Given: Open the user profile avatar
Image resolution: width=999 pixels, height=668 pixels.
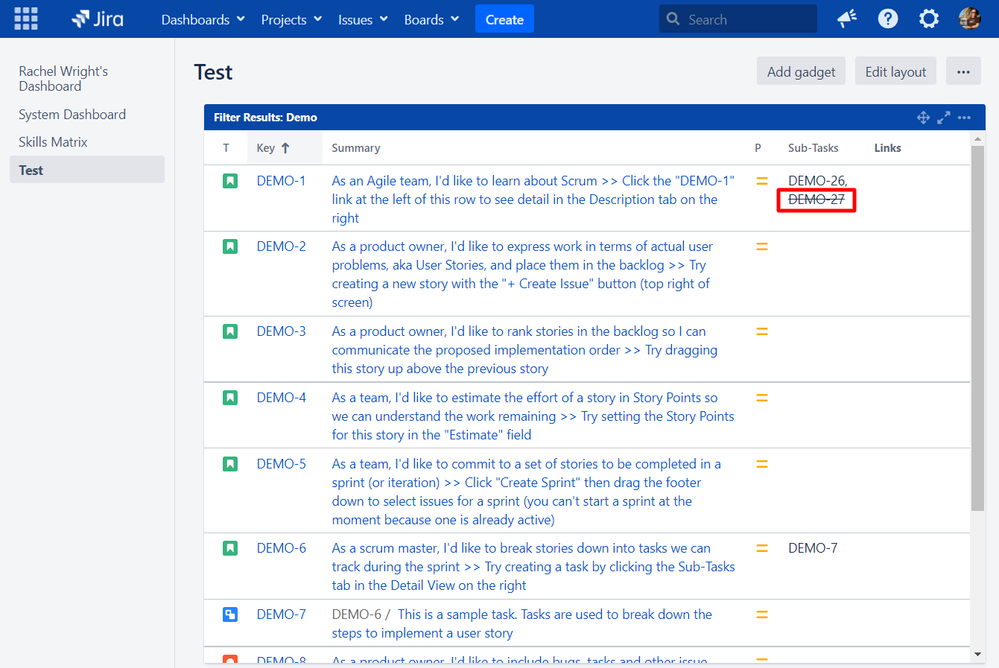Looking at the screenshot, I should pyautogui.click(x=970, y=18).
